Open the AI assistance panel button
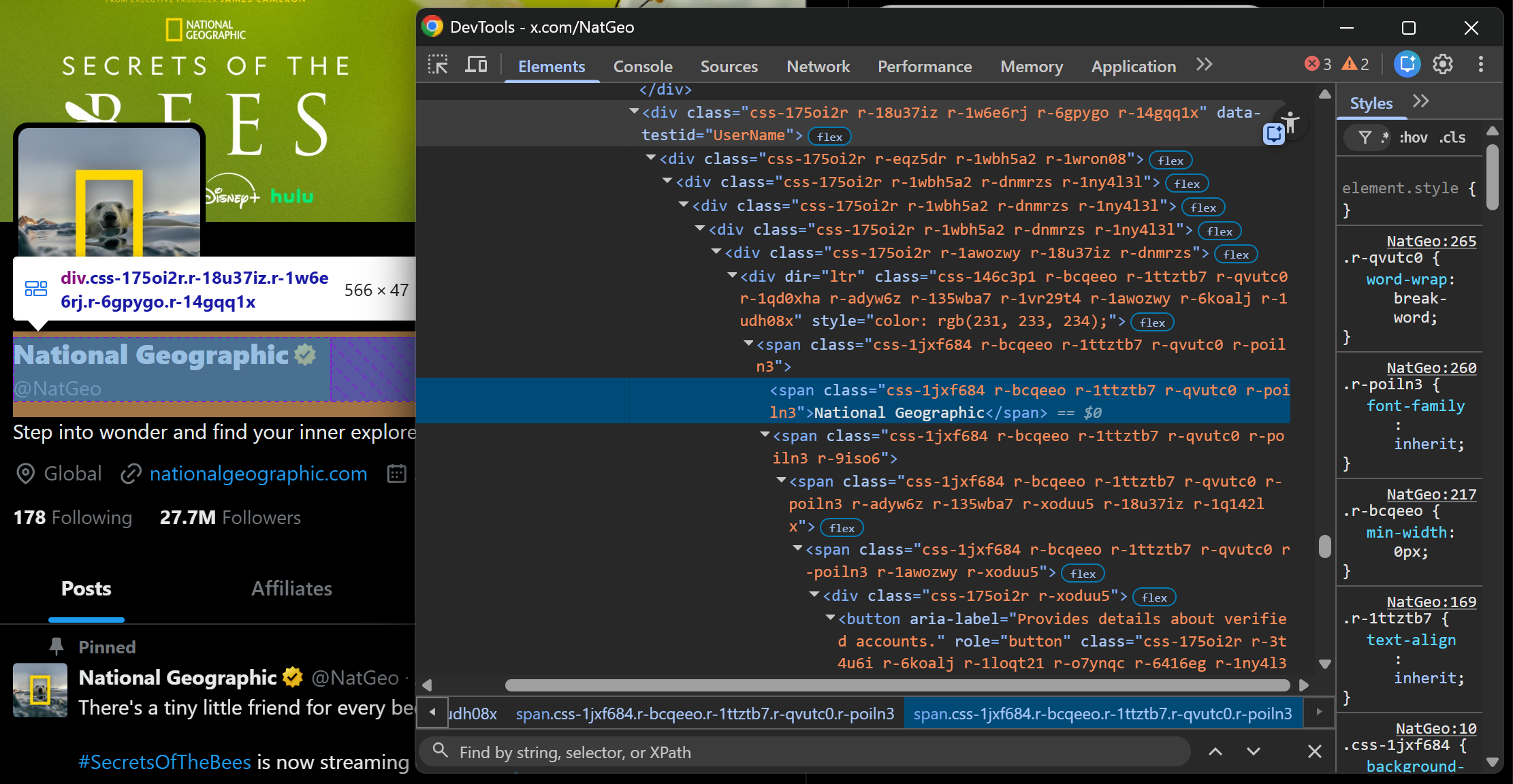 [x=1407, y=64]
